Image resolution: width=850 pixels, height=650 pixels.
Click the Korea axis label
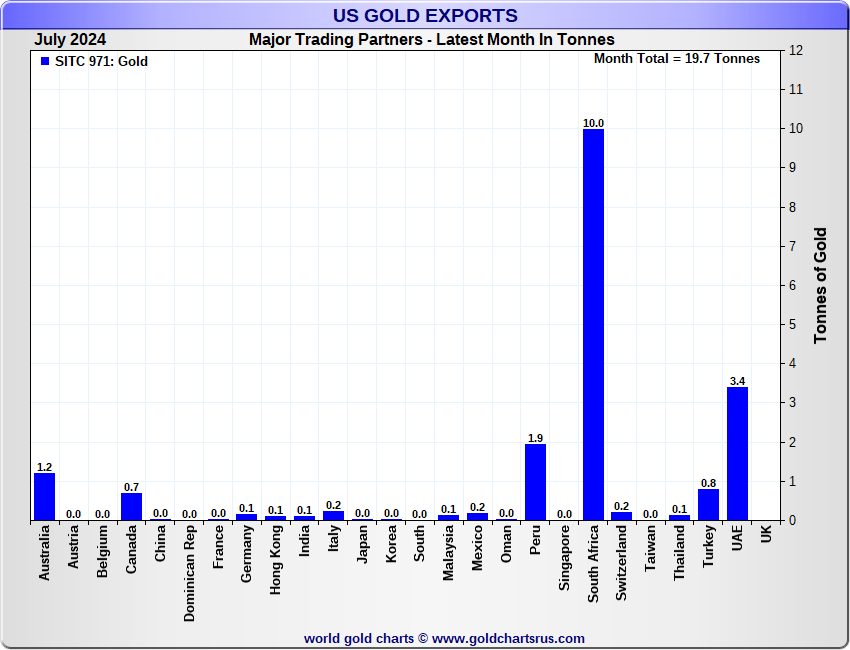pyautogui.click(x=391, y=544)
